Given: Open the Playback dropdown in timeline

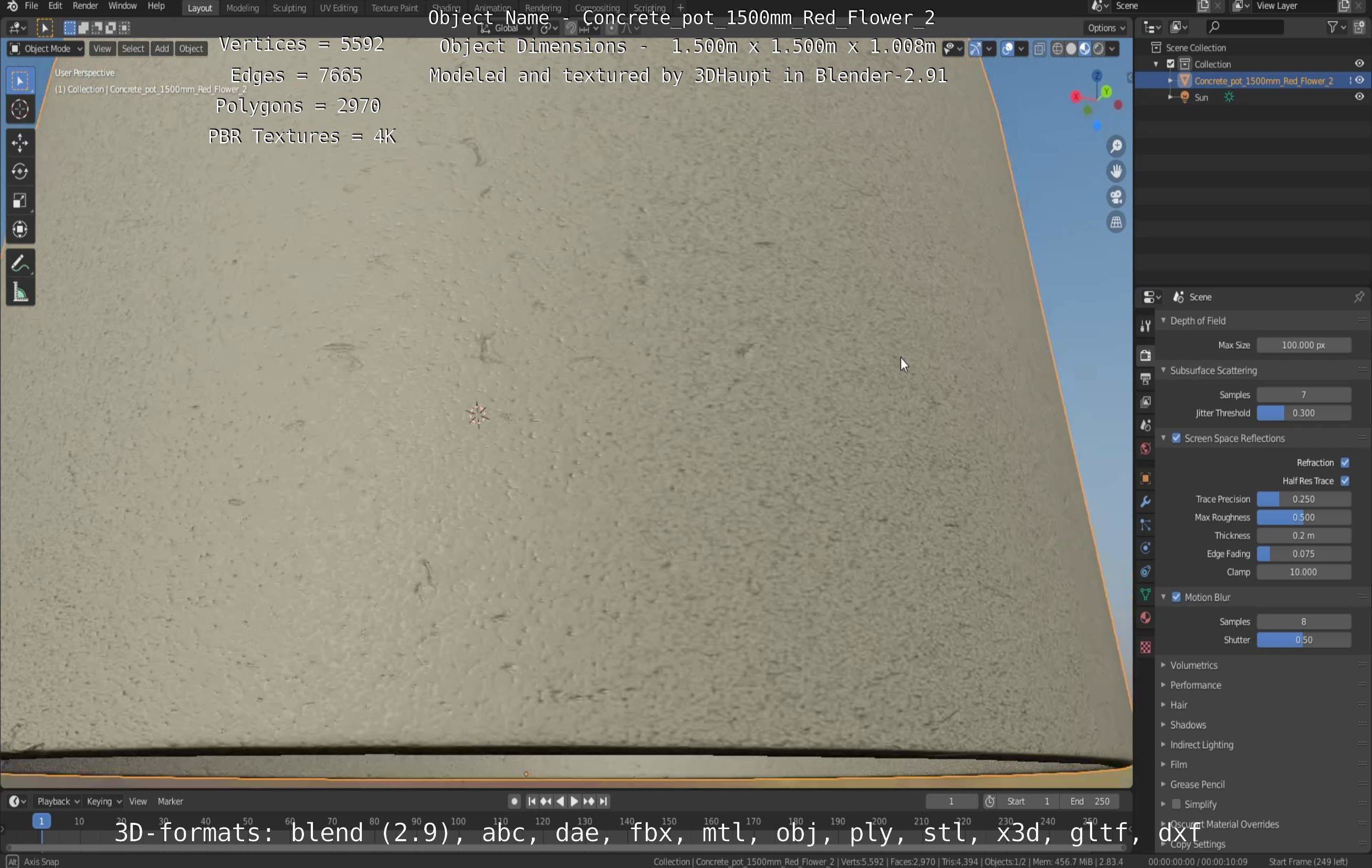Looking at the screenshot, I should click(58, 801).
